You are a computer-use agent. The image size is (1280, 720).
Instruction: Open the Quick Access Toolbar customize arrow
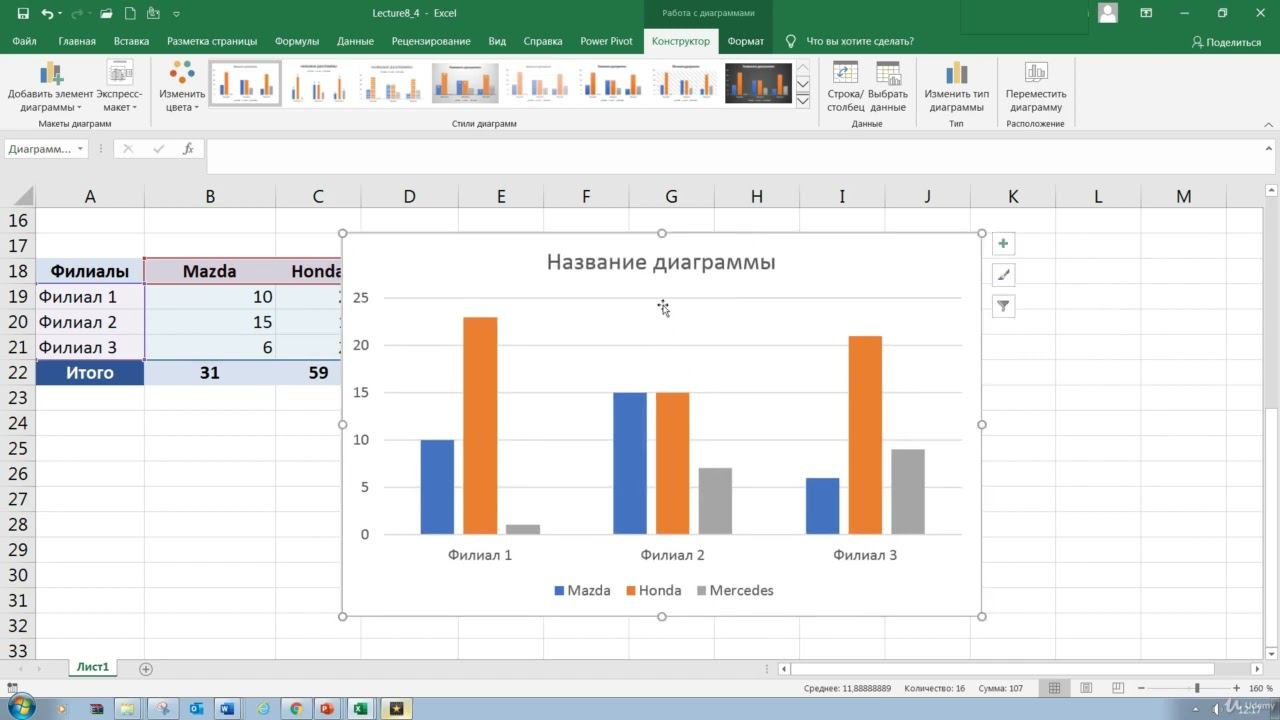pyautogui.click(x=177, y=14)
